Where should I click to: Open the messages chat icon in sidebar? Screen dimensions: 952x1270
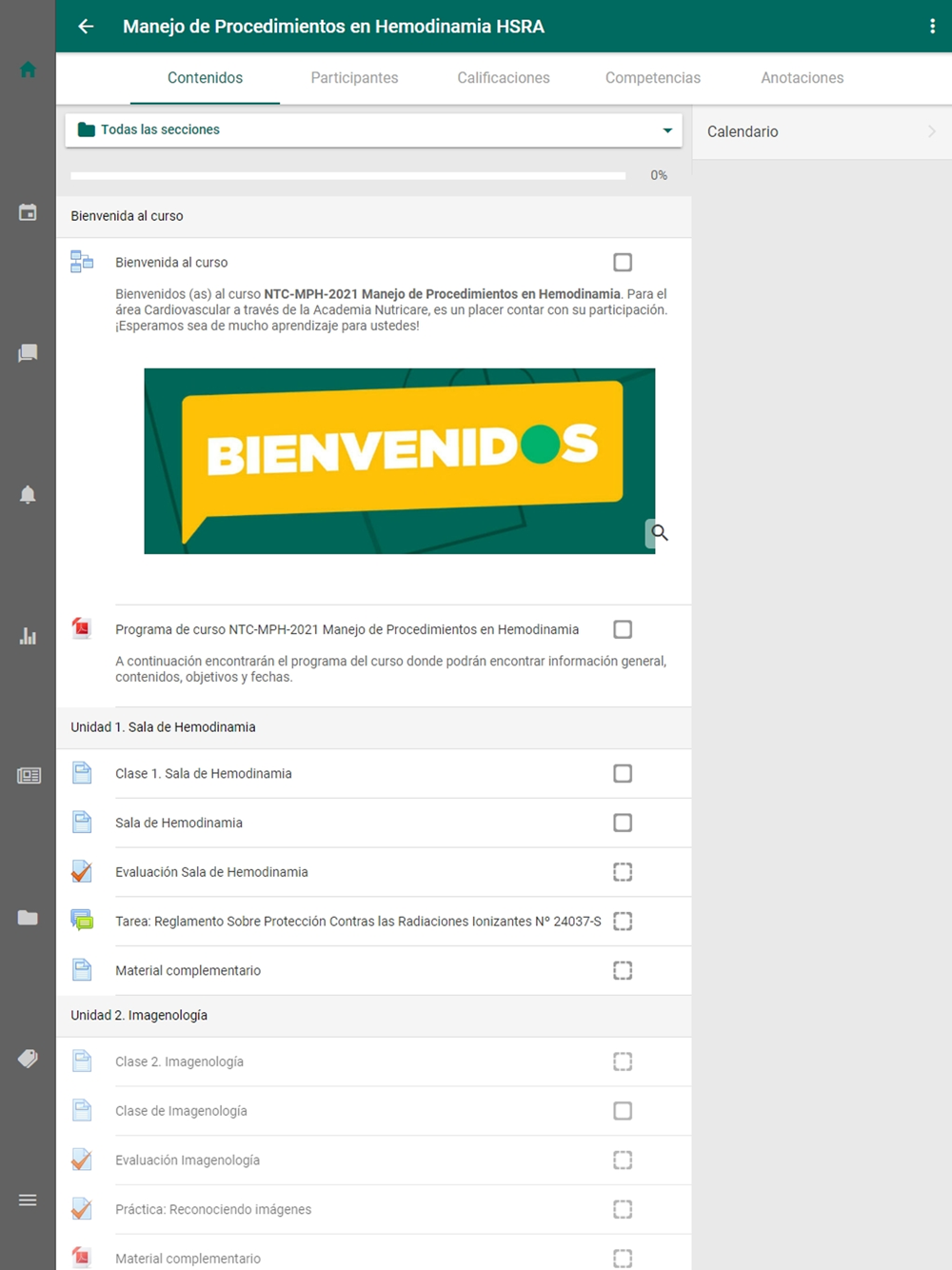28,353
